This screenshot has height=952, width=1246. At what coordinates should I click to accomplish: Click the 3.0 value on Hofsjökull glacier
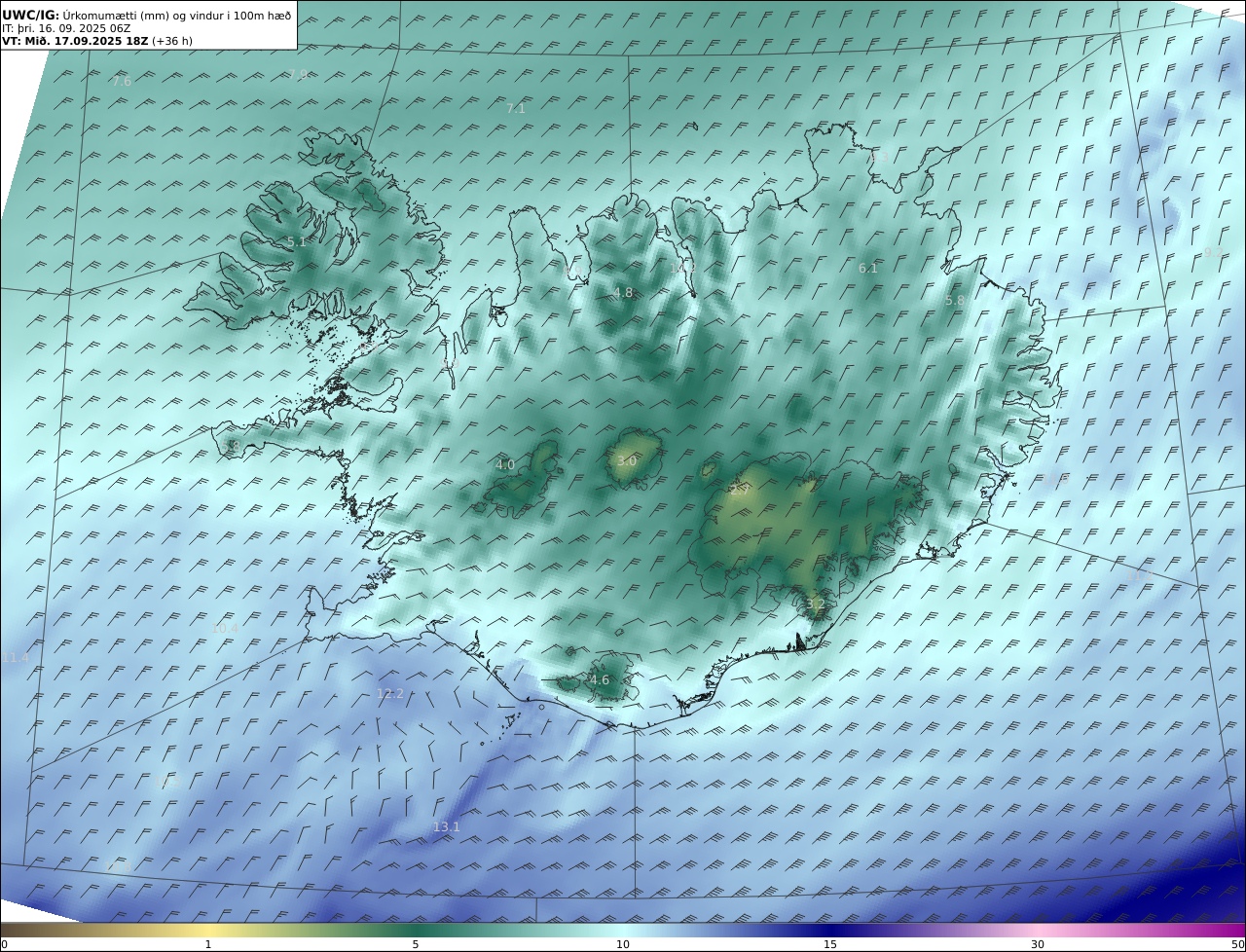(x=627, y=461)
